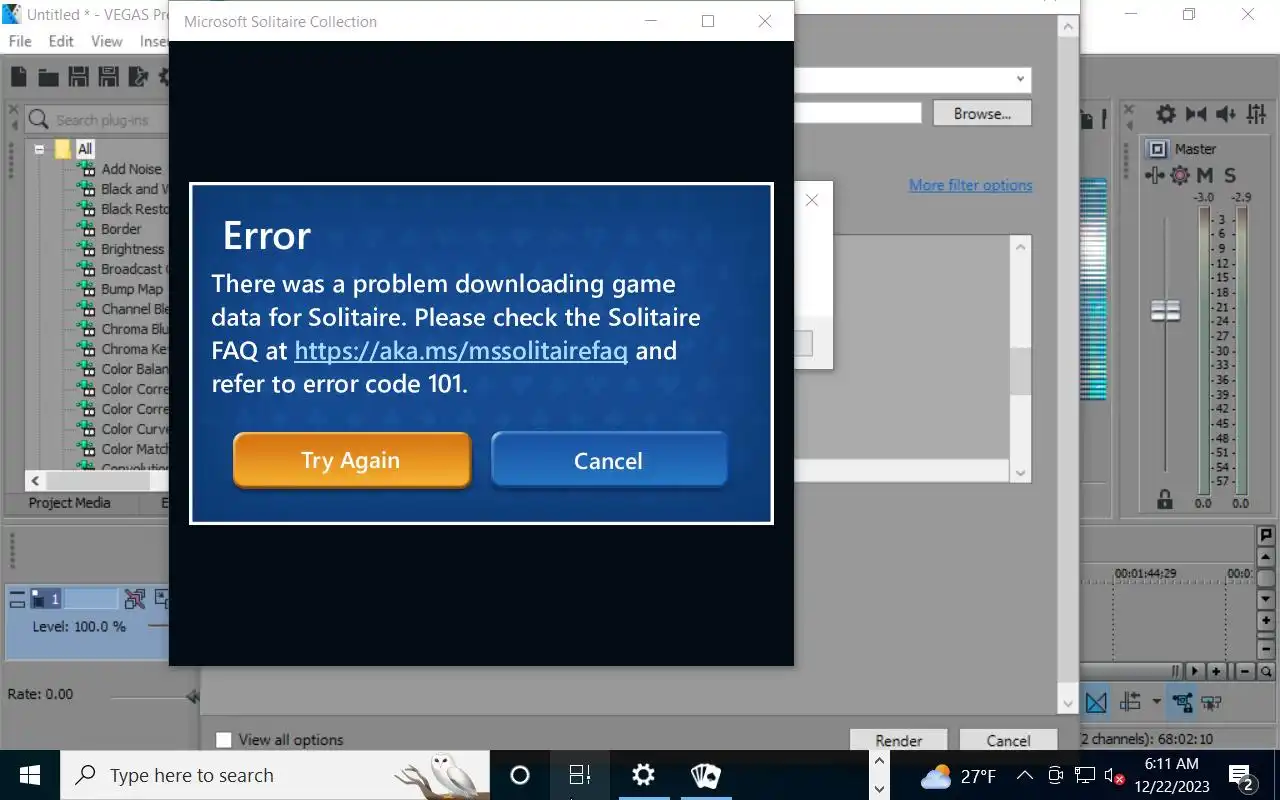Click the Render button

(x=899, y=740)
